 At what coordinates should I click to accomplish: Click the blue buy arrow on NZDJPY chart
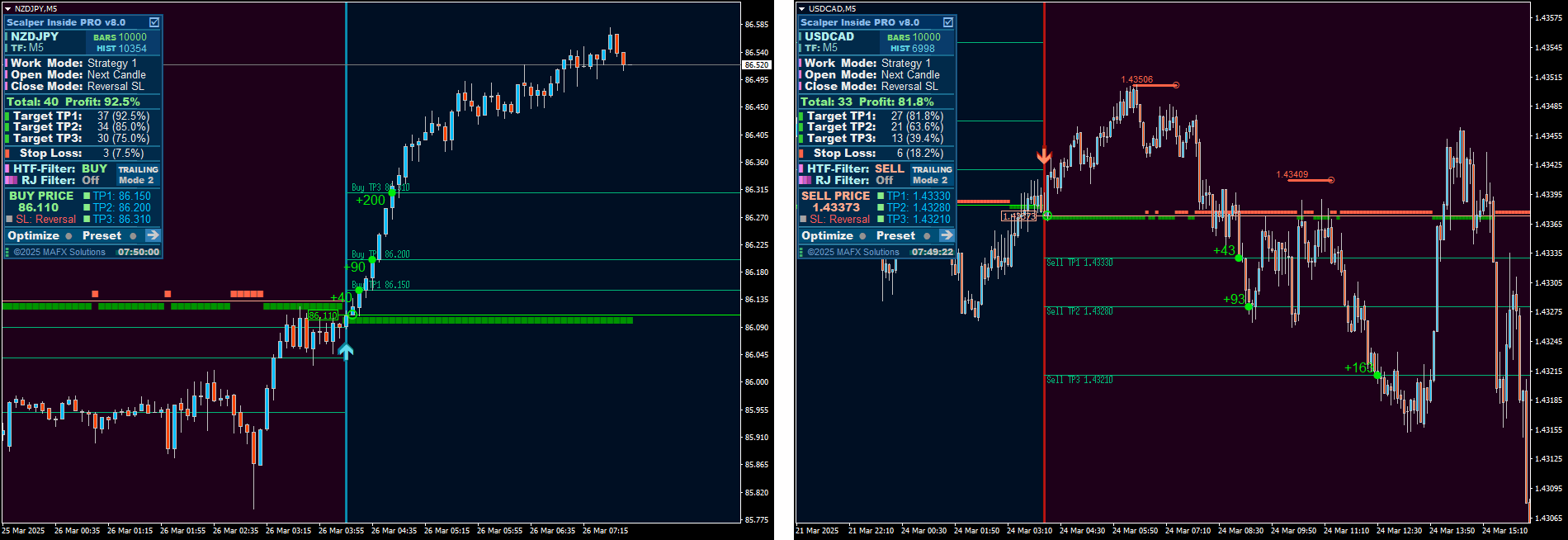tap(346, 352)
